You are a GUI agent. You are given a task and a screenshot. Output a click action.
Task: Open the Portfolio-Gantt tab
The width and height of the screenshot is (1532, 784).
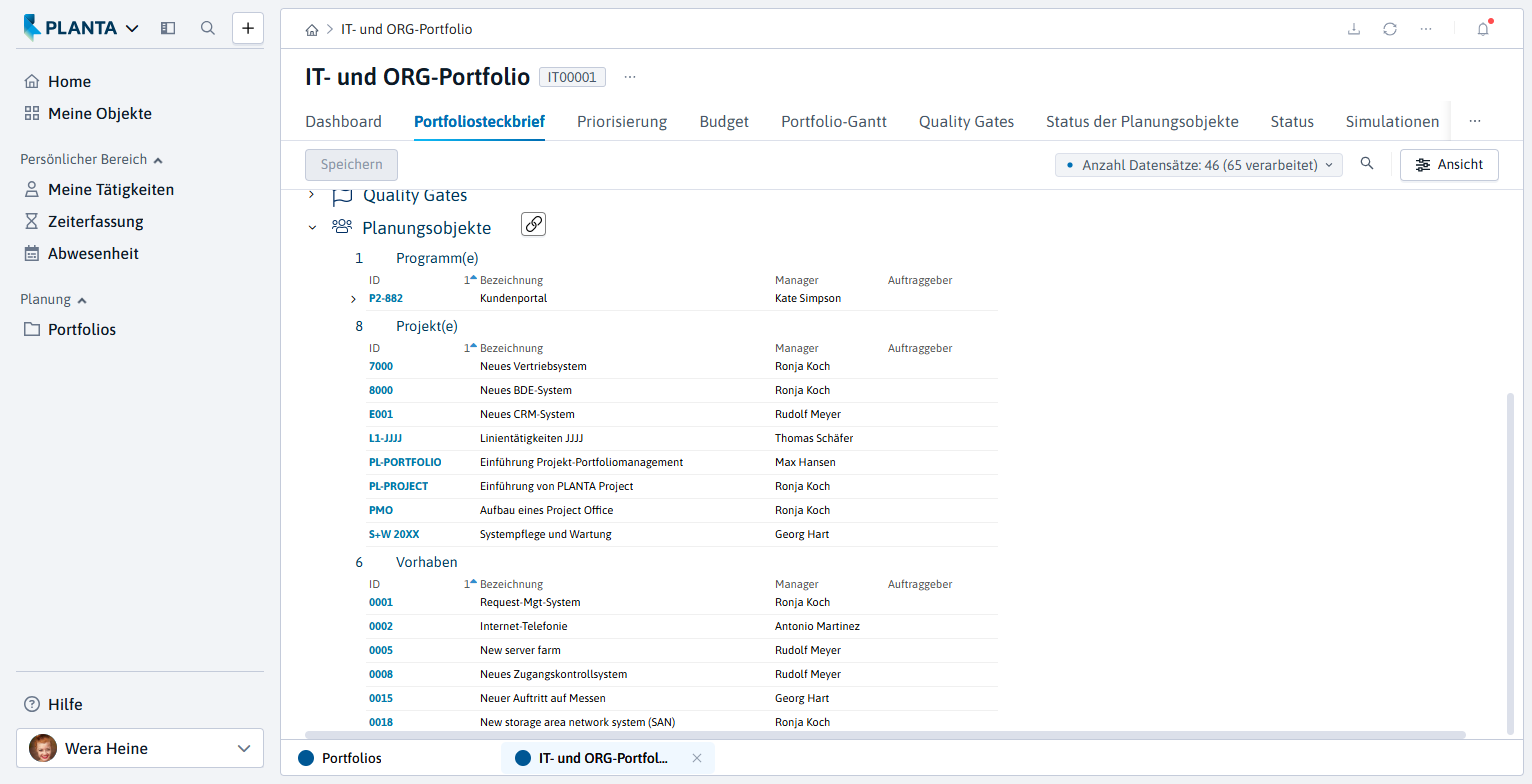coord(834,122)
